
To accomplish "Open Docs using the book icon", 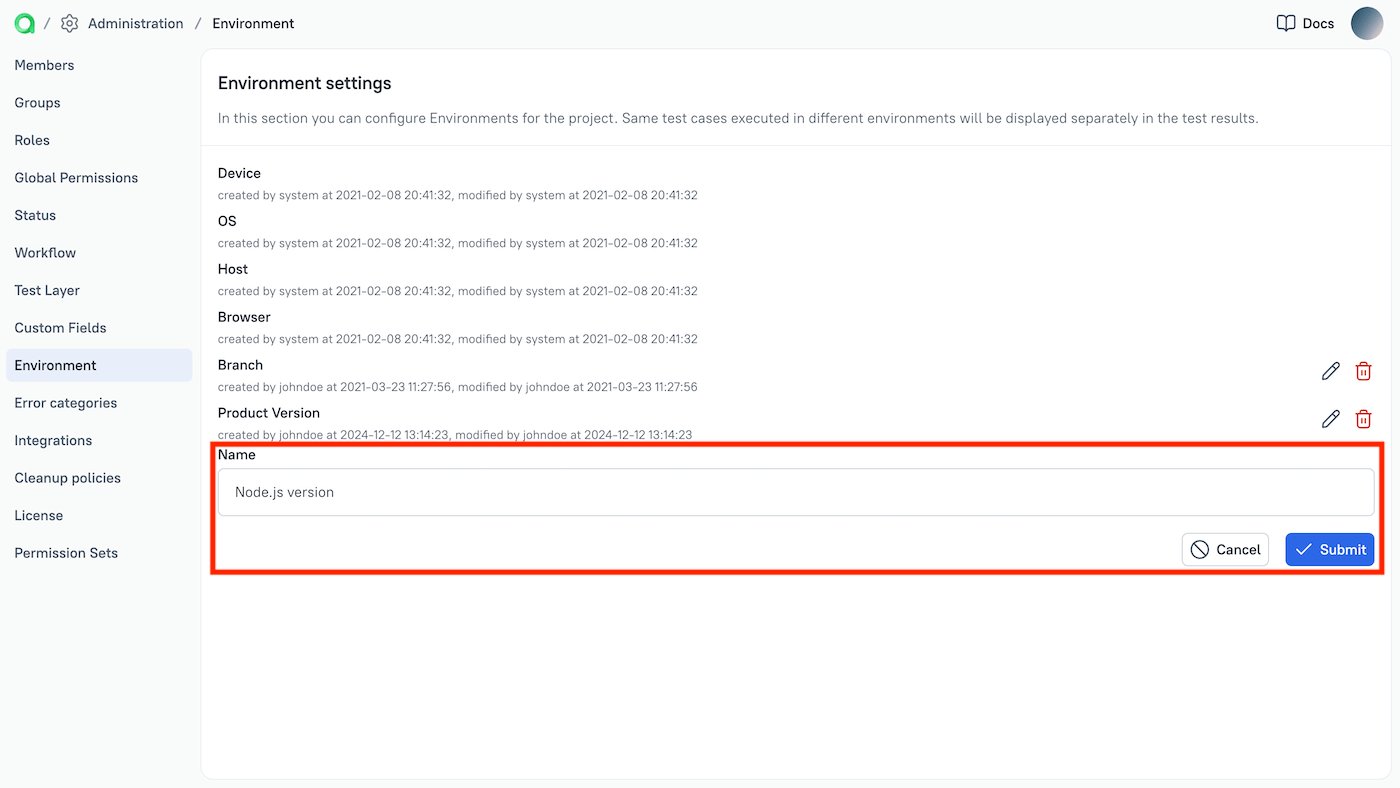I will [x=1304, y=23].
